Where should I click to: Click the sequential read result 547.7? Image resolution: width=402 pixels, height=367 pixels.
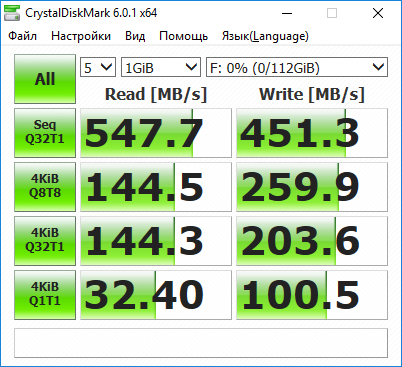156,133
